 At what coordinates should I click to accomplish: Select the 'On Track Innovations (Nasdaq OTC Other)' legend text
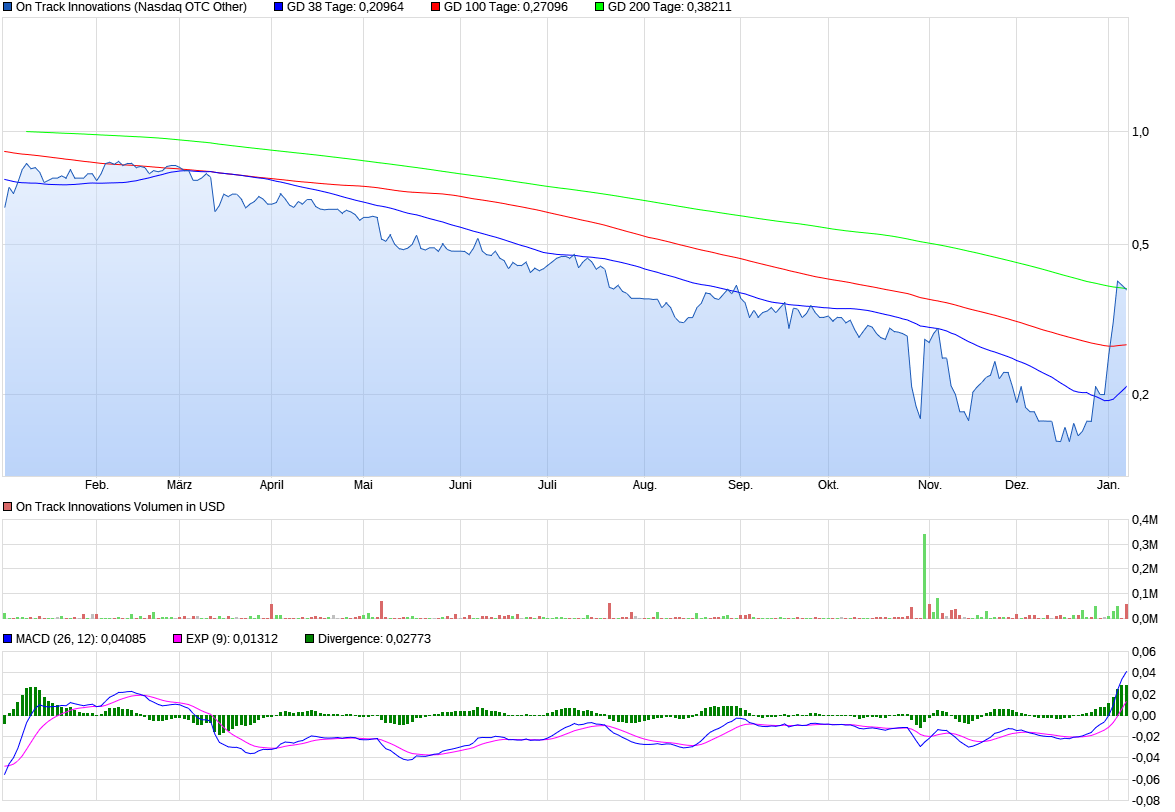[x=131, y=7]
